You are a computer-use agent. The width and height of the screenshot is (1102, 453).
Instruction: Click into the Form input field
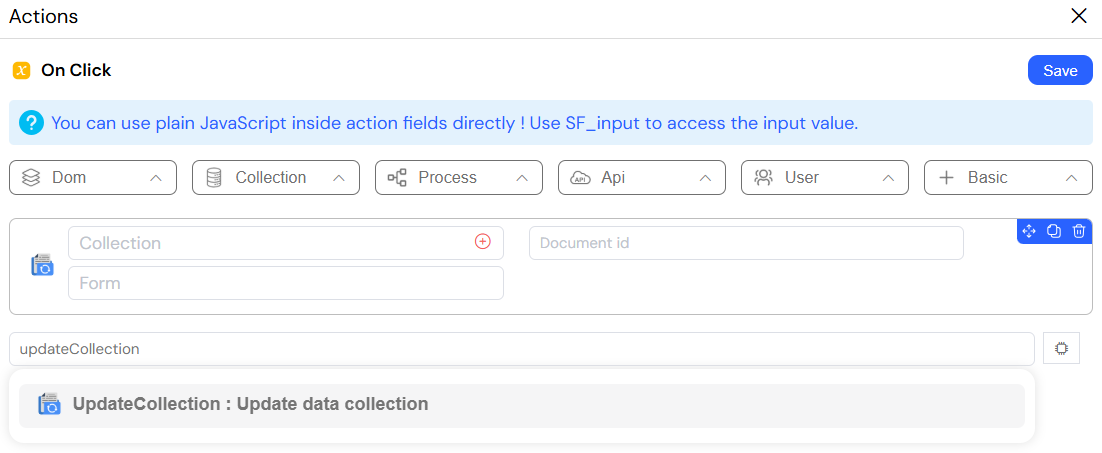tap(285, 283)
